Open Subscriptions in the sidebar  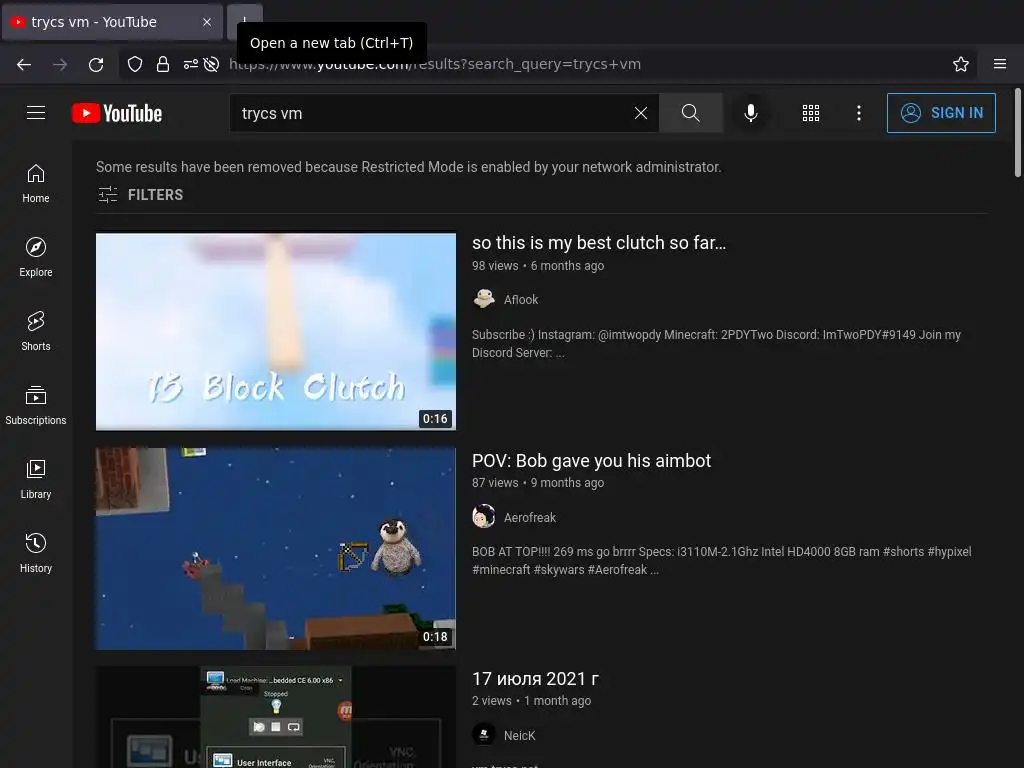point(36,405)
